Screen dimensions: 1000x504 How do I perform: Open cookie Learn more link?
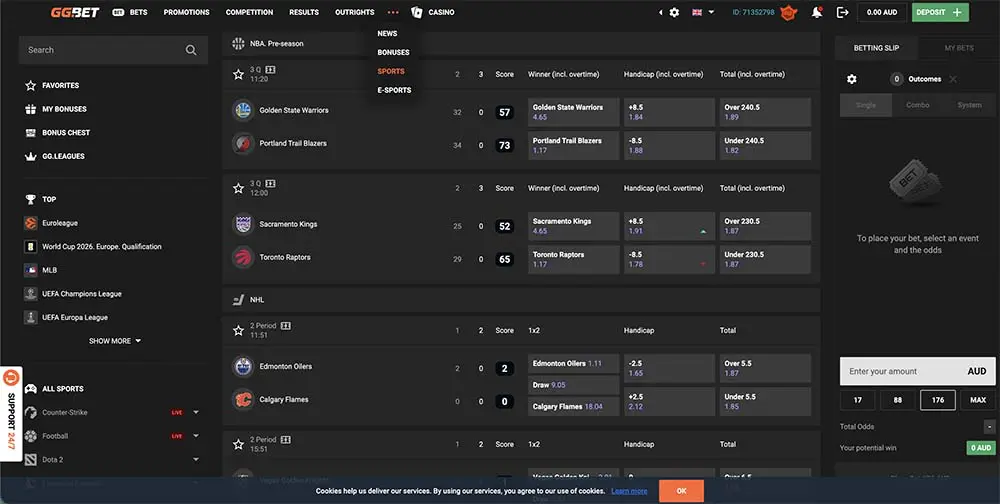point(629,491)
